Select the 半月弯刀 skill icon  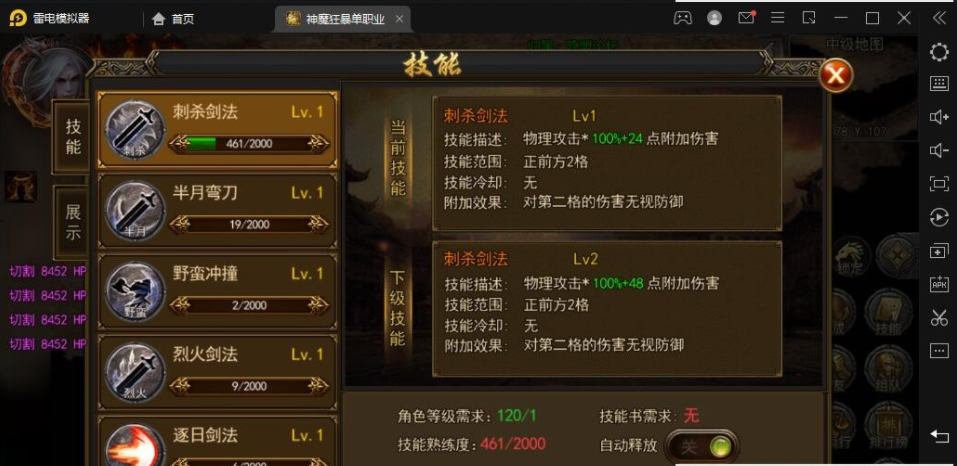pos(135,211)
